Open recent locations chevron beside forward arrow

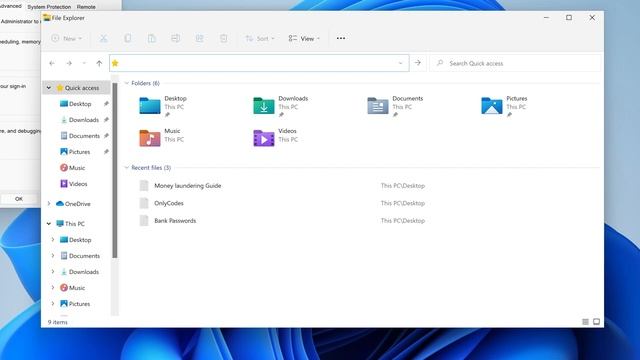click(84, 63)
